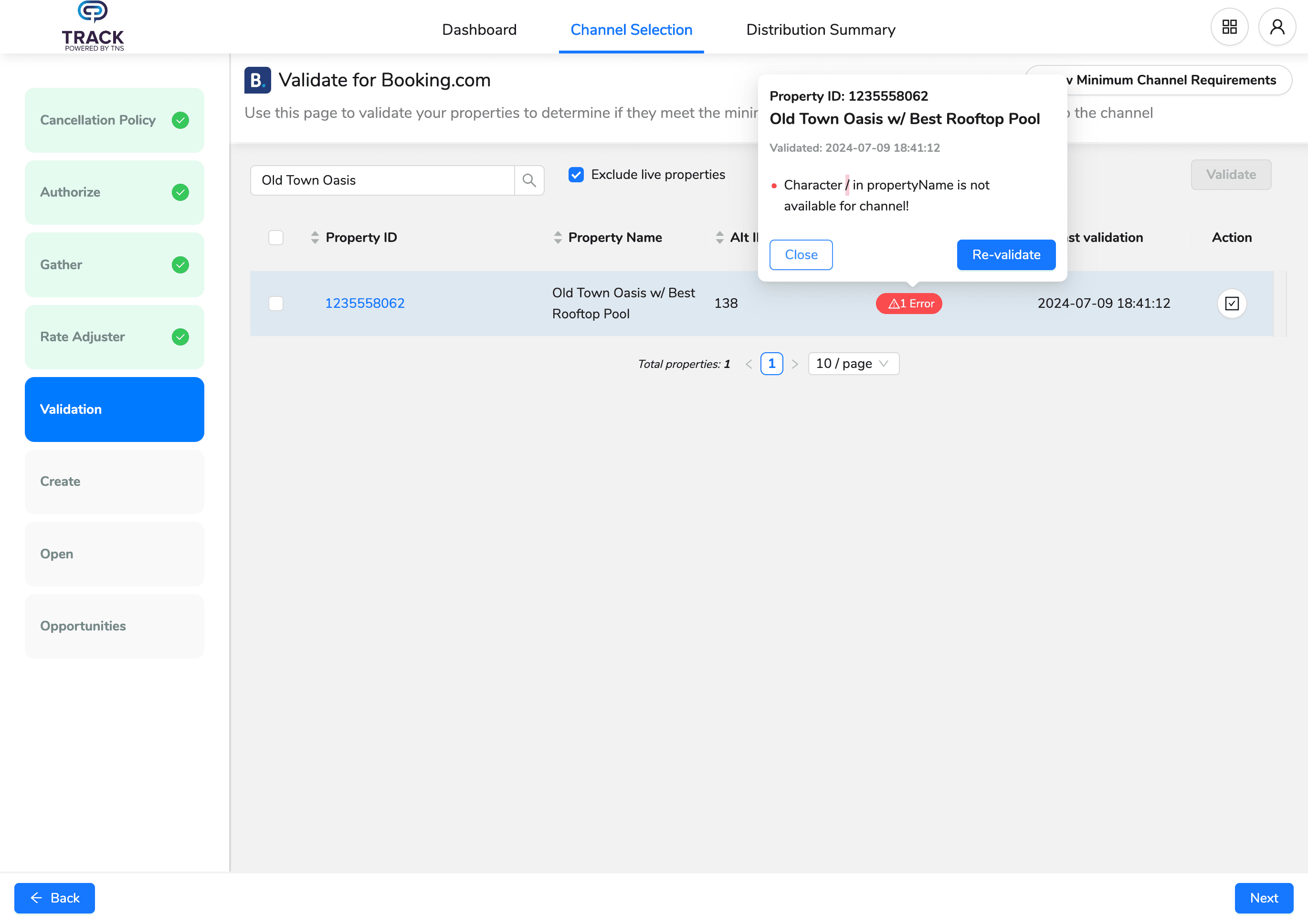Go to Cancellation Policy step
Viewport: 1308px width, 924px height.
[115, 120]
